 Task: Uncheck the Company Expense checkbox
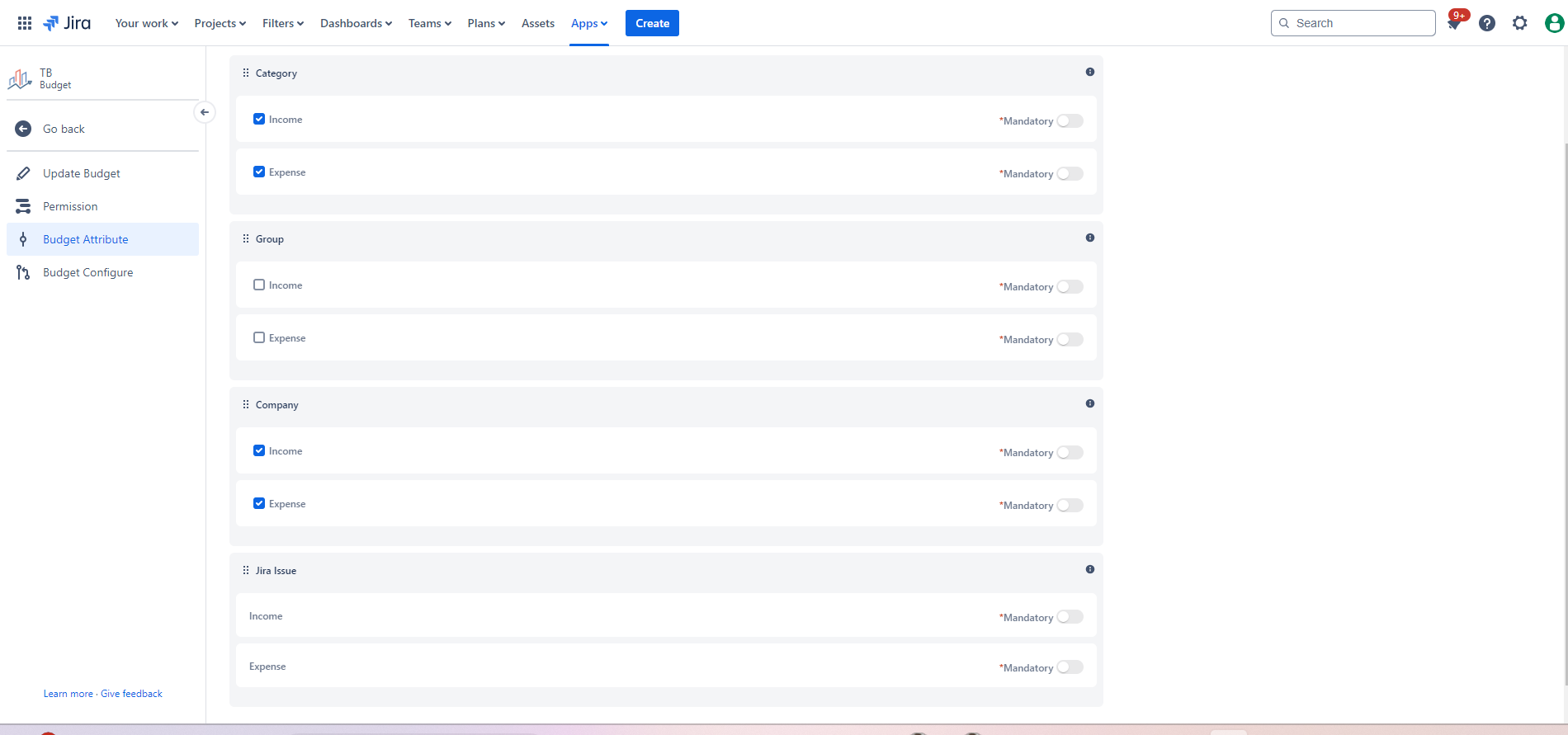(x=259, y=503)
